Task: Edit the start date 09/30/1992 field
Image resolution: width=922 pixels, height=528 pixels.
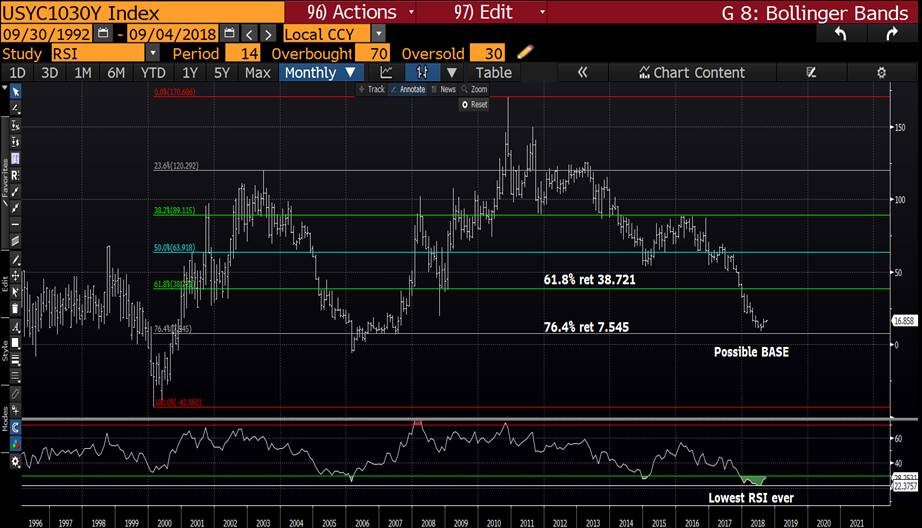Action: [46, 34]
